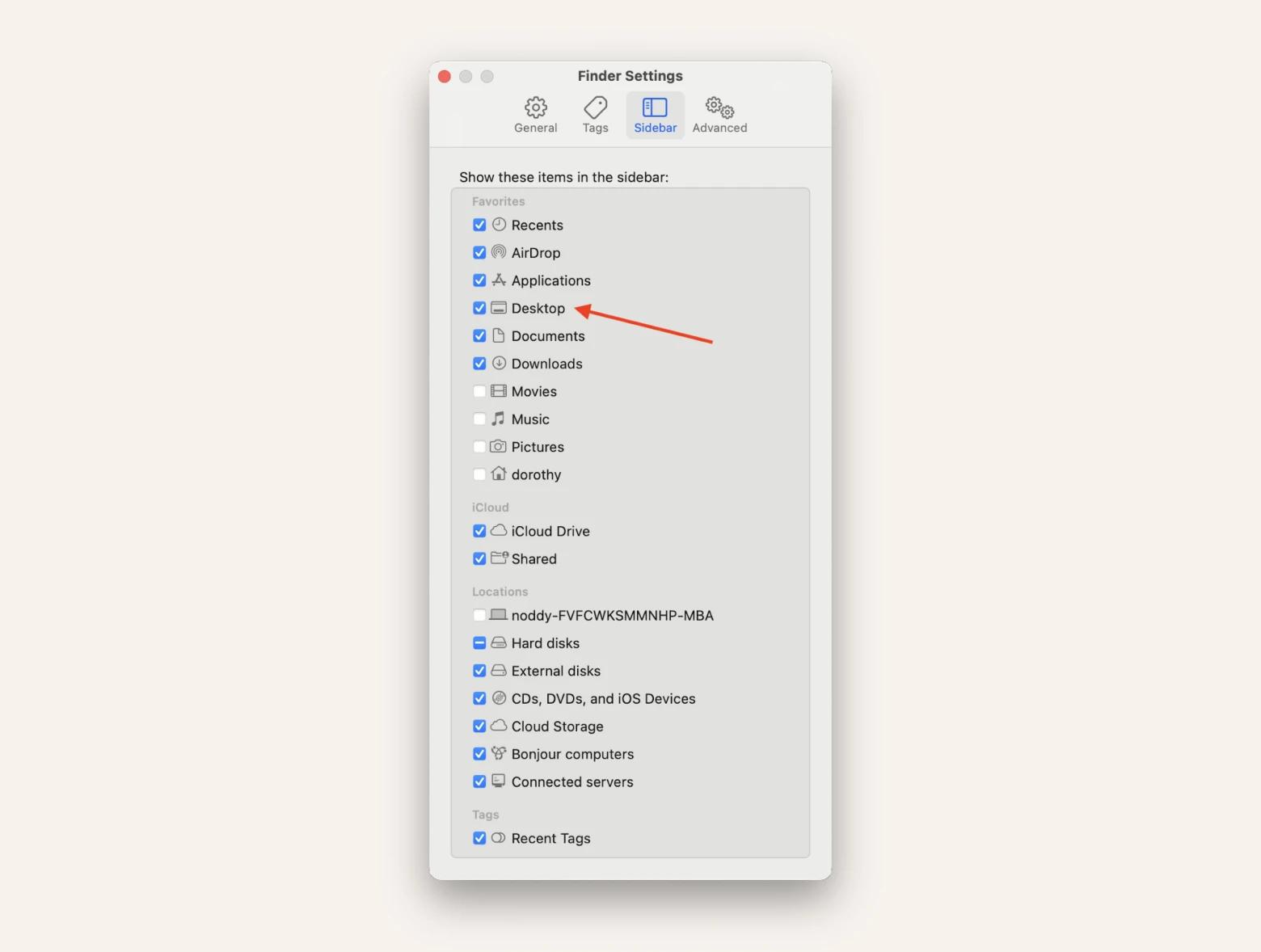This screenshot has width=1261, height=952.
Task: Uncheck the Documents checkbox
Action: [479, 335]
